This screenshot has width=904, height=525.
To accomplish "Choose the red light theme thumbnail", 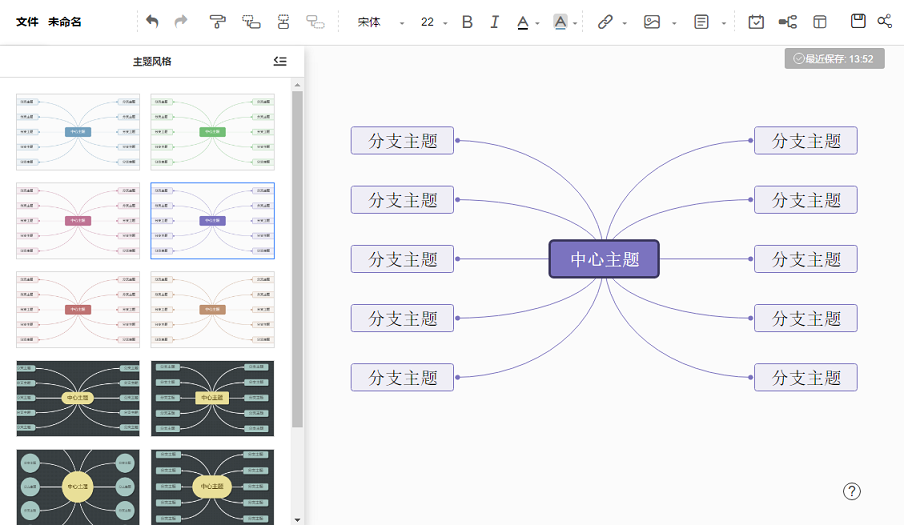I will tap(78, 309).
